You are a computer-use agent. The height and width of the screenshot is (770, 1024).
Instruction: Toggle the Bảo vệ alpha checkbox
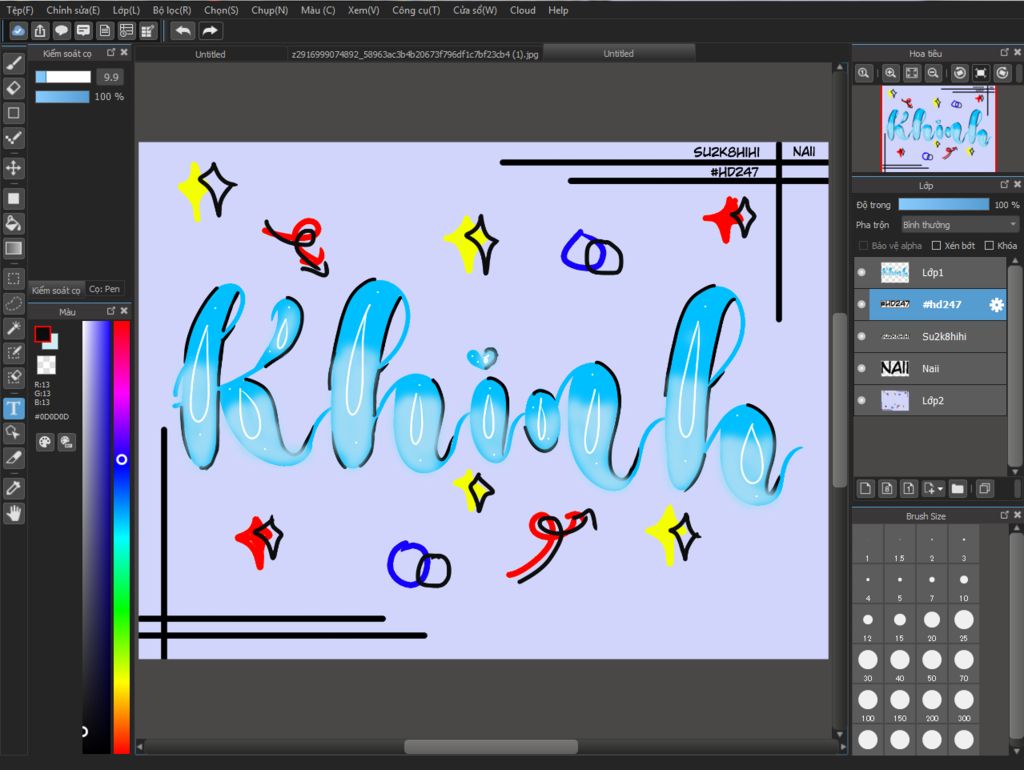click(x=863, y=246)
